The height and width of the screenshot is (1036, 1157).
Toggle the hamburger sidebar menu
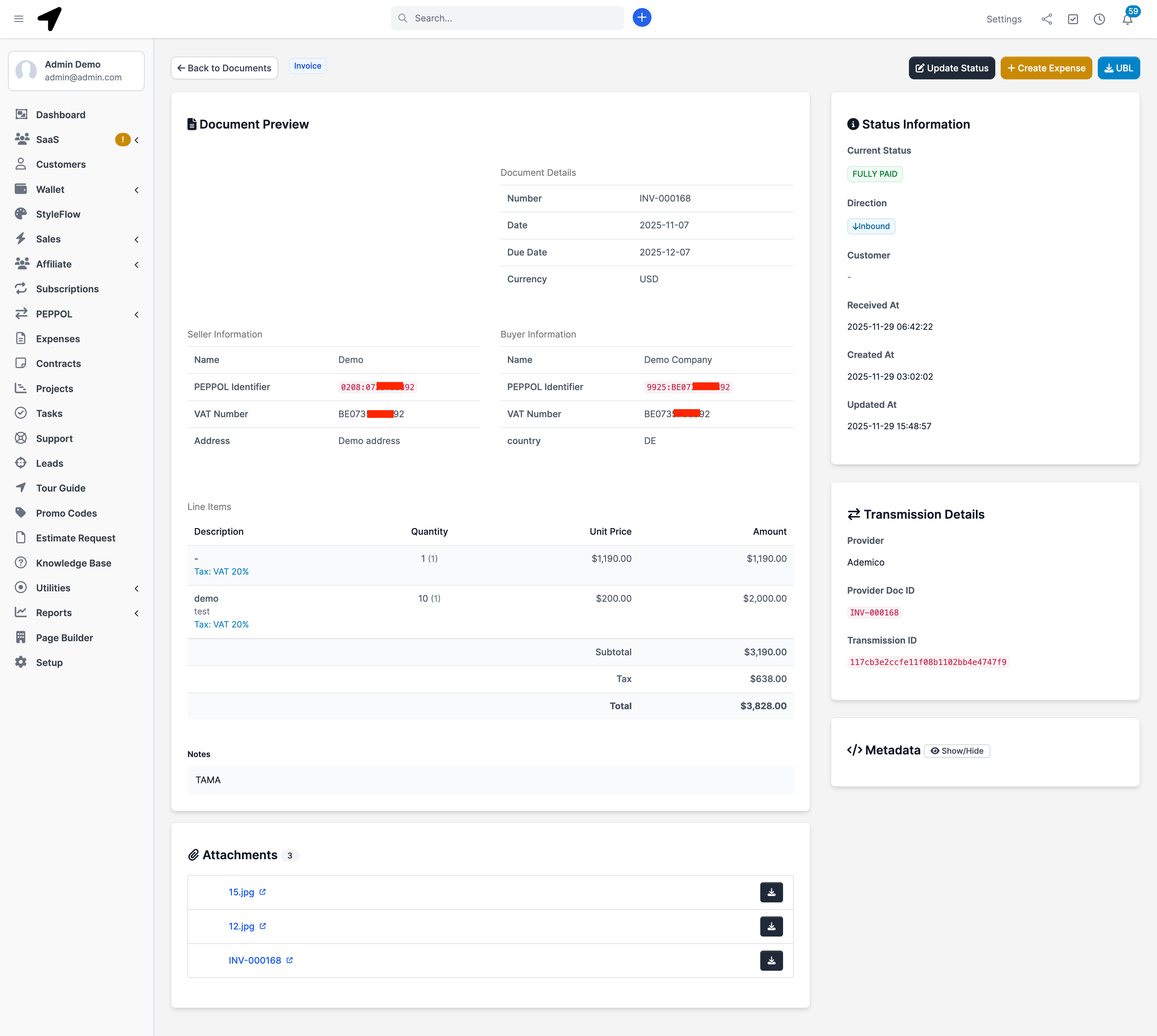(x=19, y=19)
